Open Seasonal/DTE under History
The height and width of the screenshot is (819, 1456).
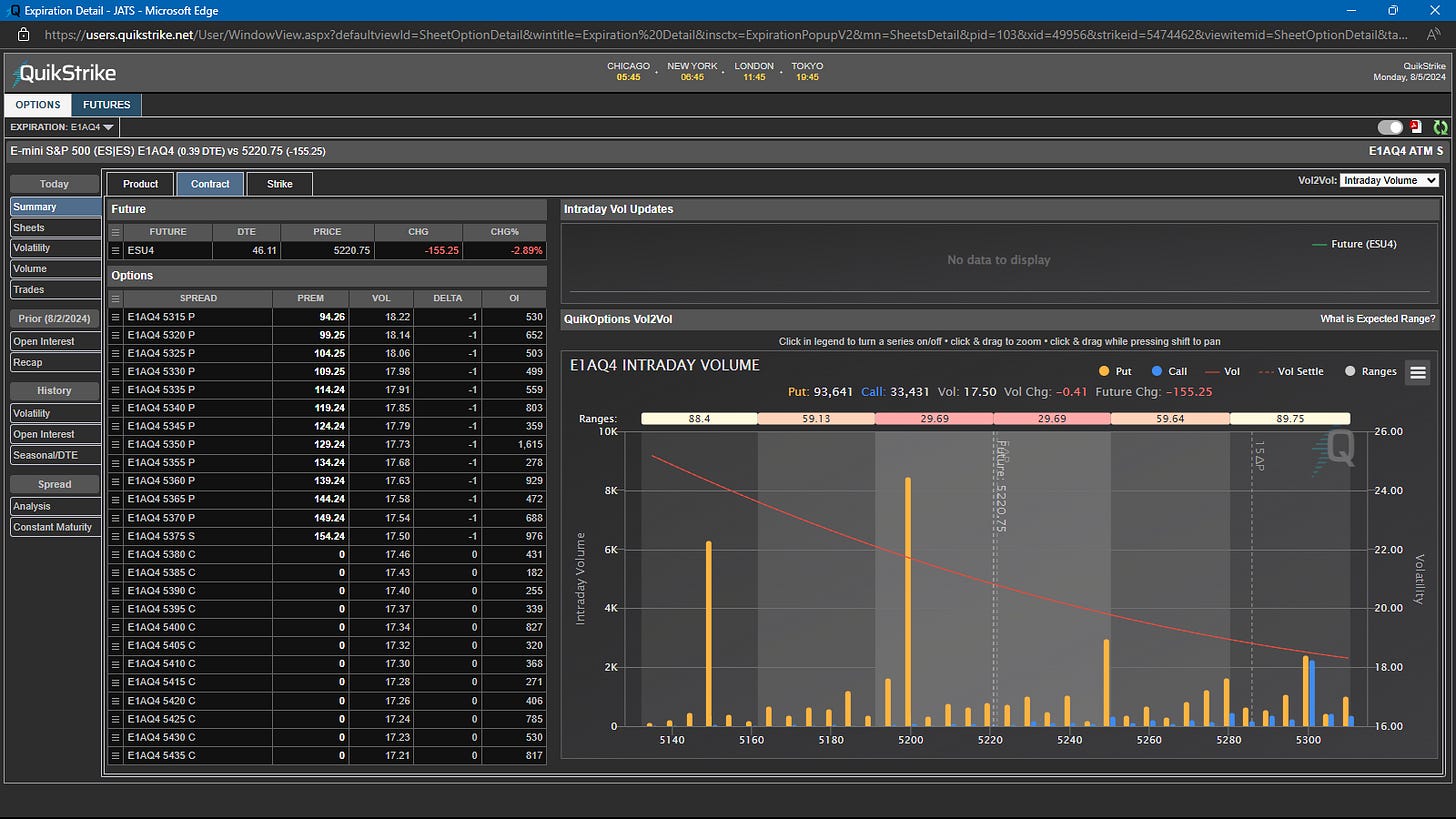pyautogui.click(x=55, y=455)
